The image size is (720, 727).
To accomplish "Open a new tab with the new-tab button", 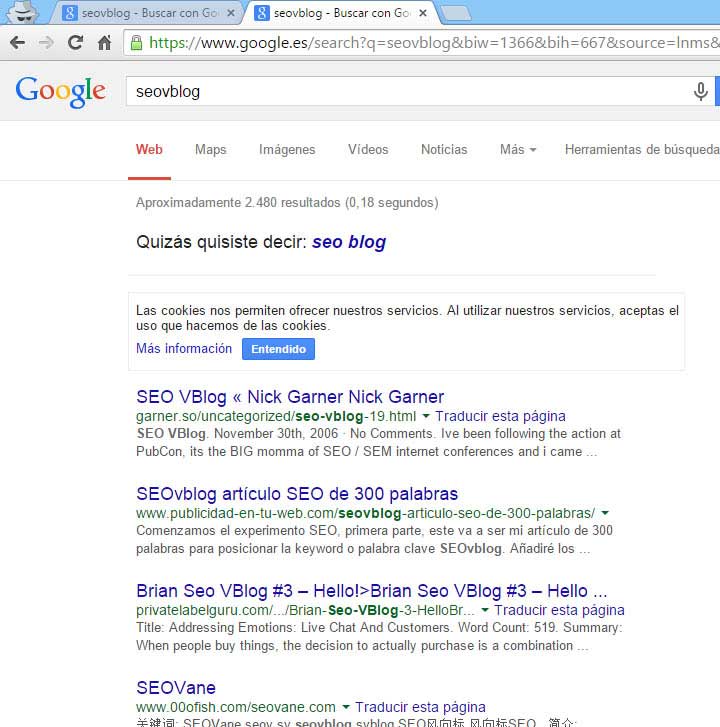I will pos(456,13).
